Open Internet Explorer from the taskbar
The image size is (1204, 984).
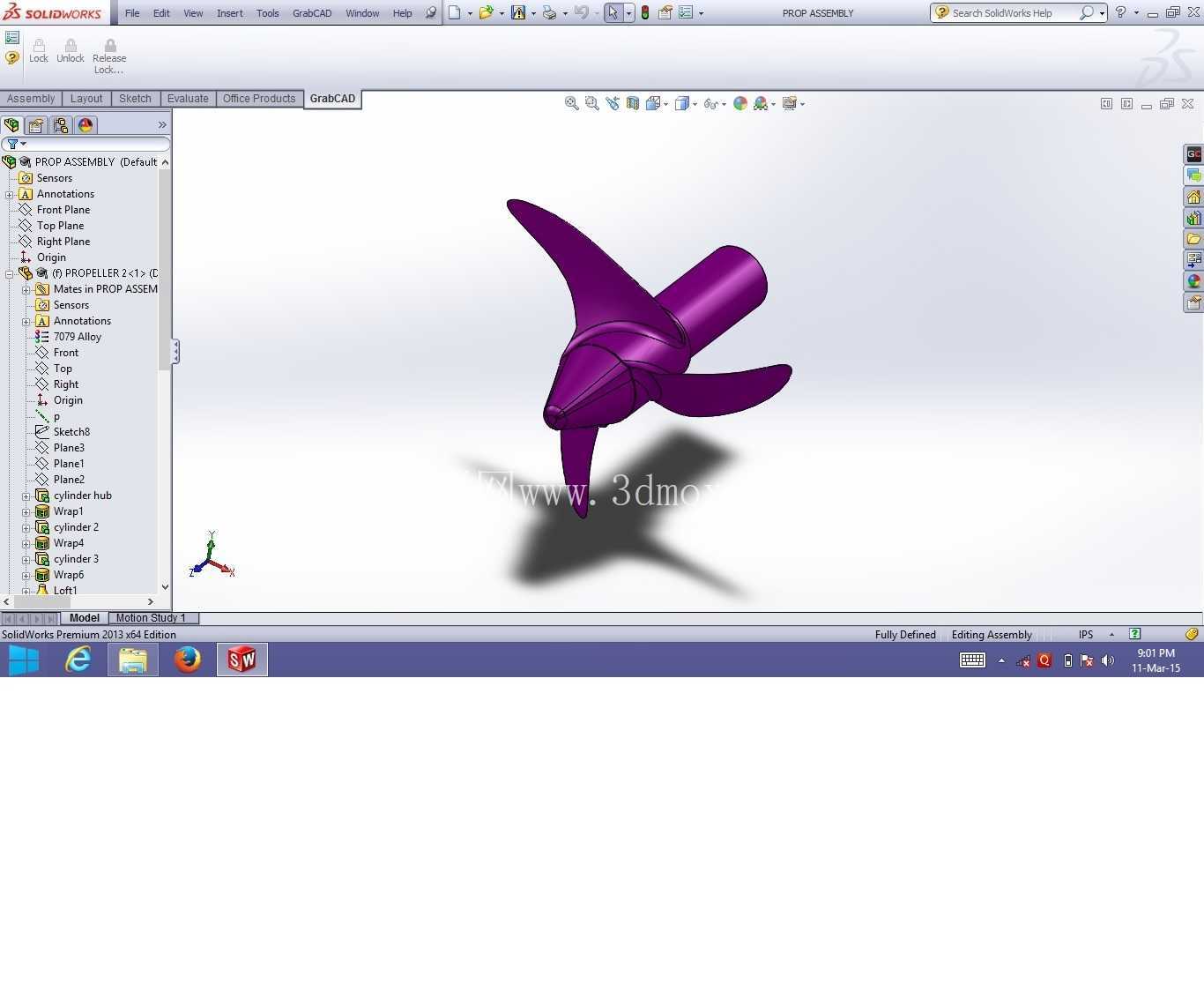tap(78, 660)
